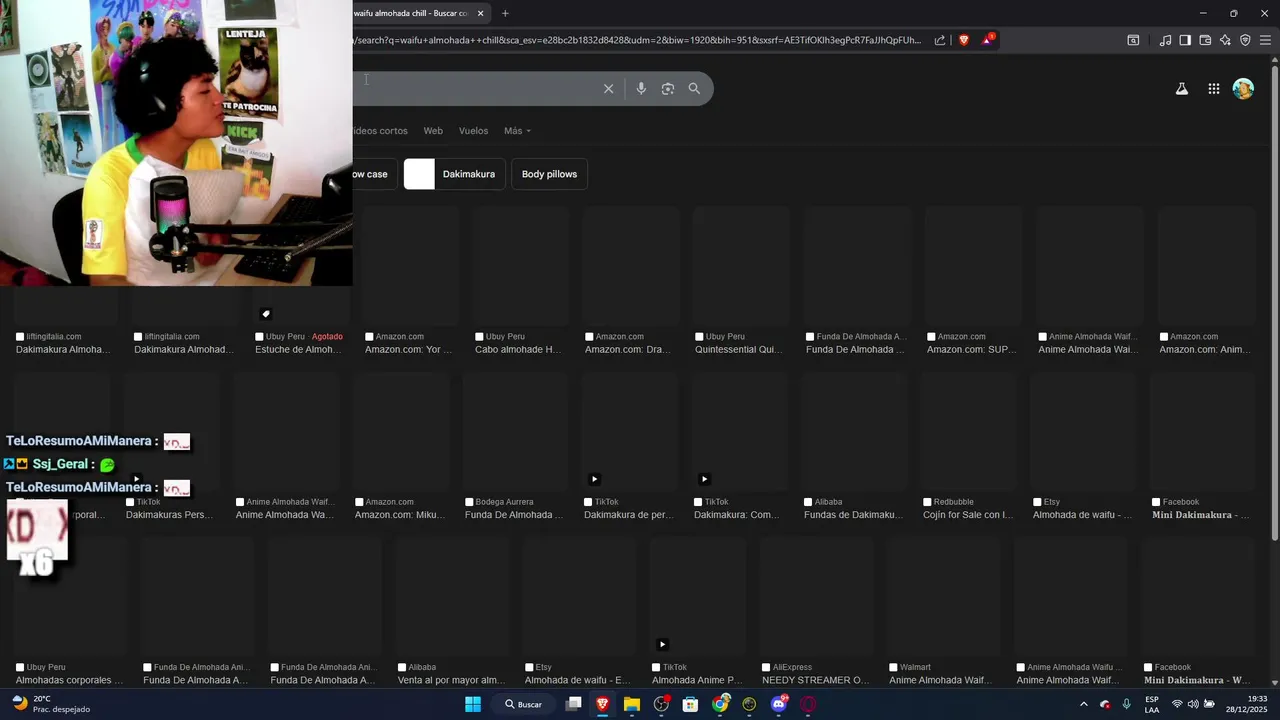Image resolution: width=1280 pixels, height=720 pixels.
Task: Open a new browser tab
Action: pyautogui.click(x=505, y=13)
